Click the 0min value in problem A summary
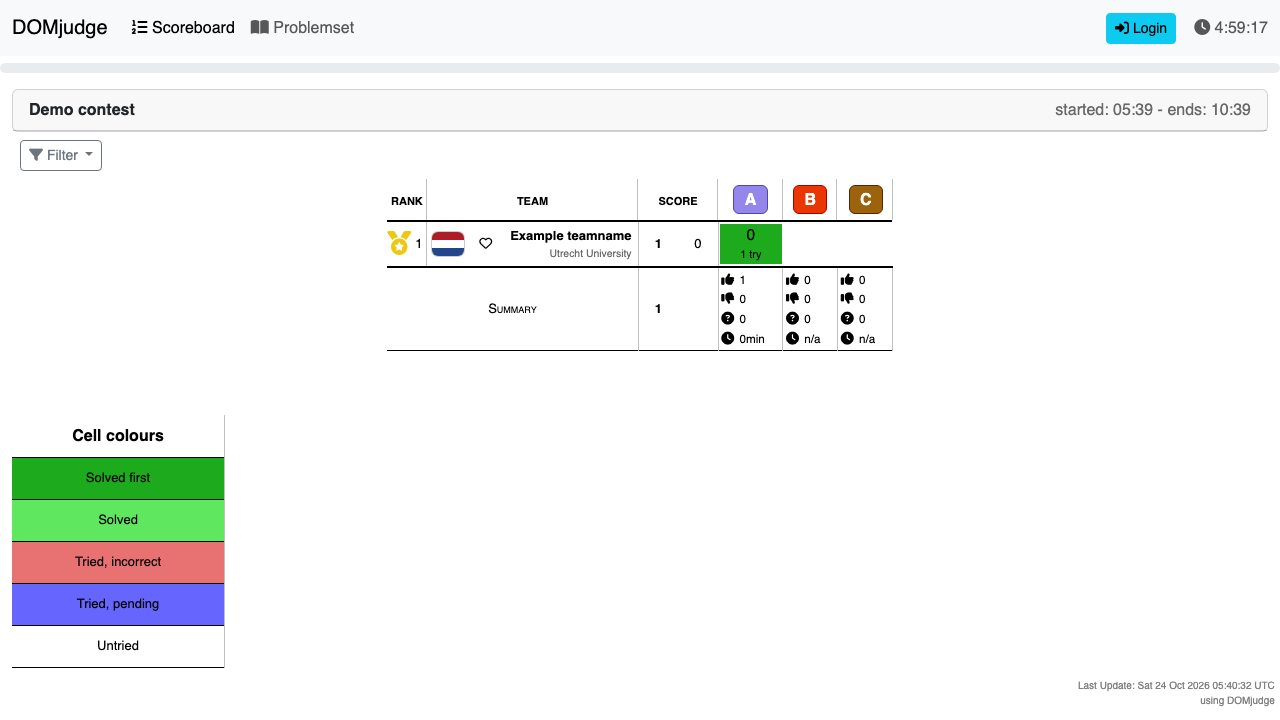Viewport: 1280px width, 720px height. pos(752,339)
